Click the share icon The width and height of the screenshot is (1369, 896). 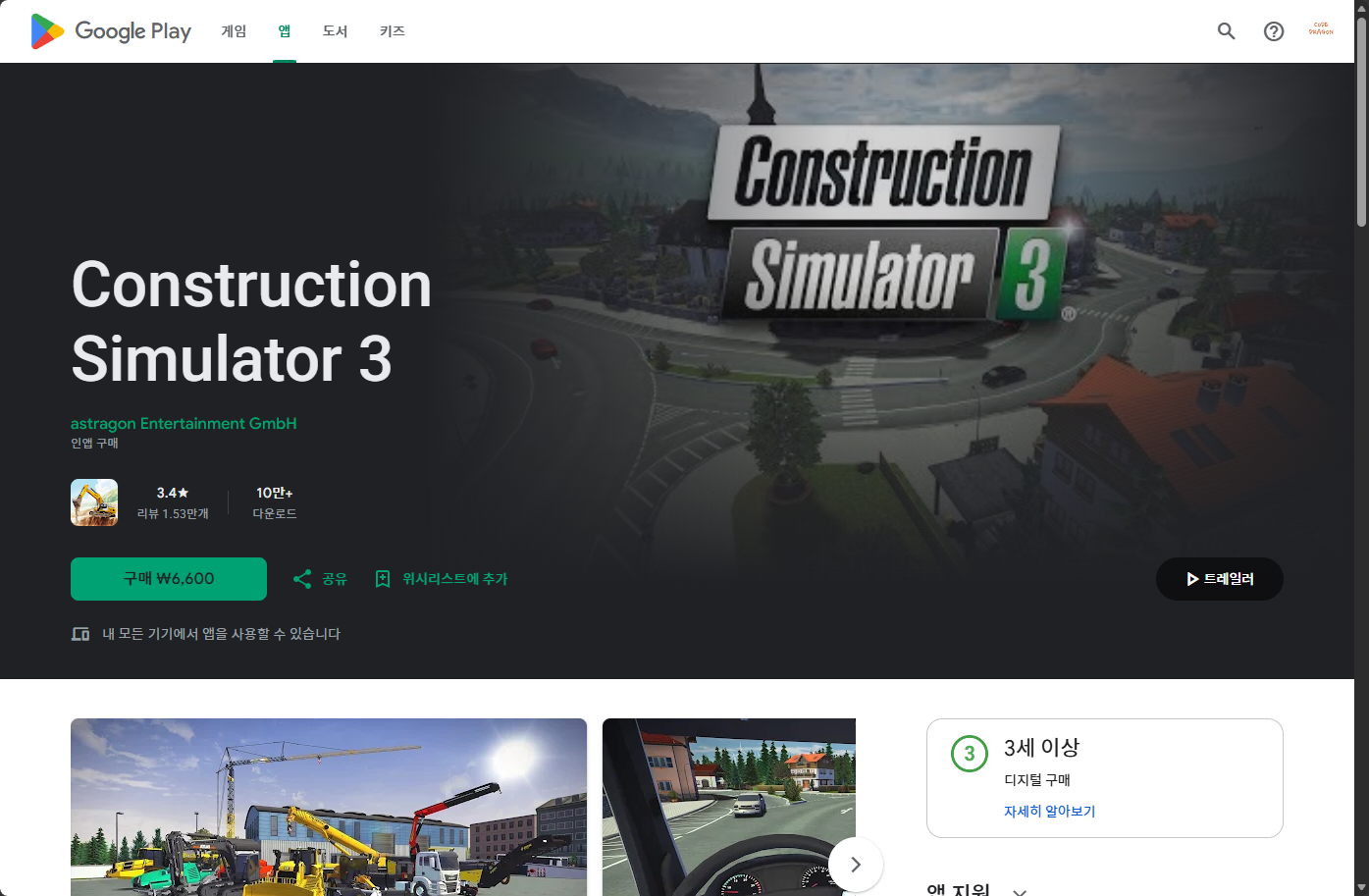pos(302,579)
